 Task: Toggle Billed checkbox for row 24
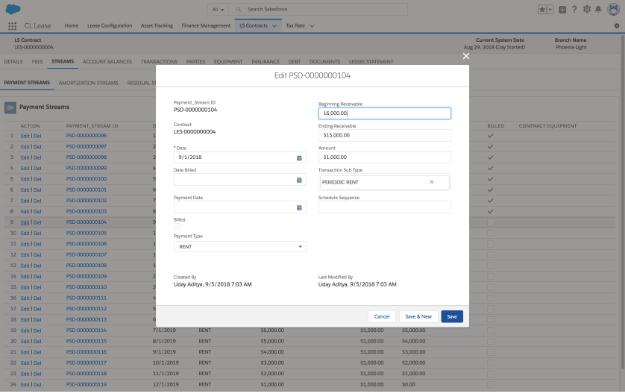491,384
